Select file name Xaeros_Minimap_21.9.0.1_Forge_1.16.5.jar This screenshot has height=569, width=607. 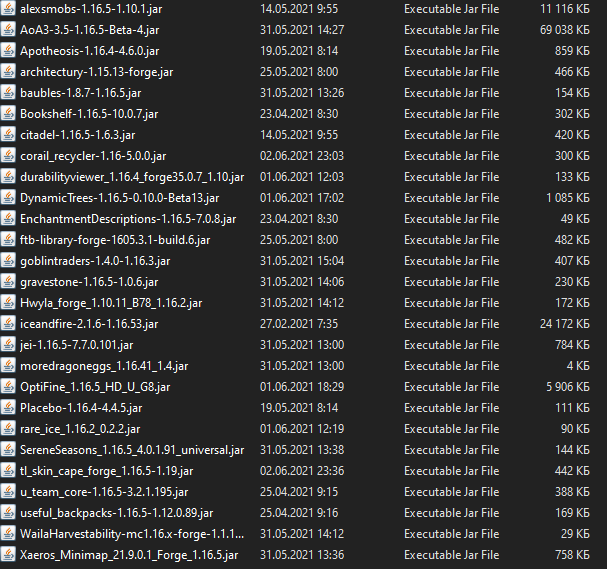(x=129, y=555)
